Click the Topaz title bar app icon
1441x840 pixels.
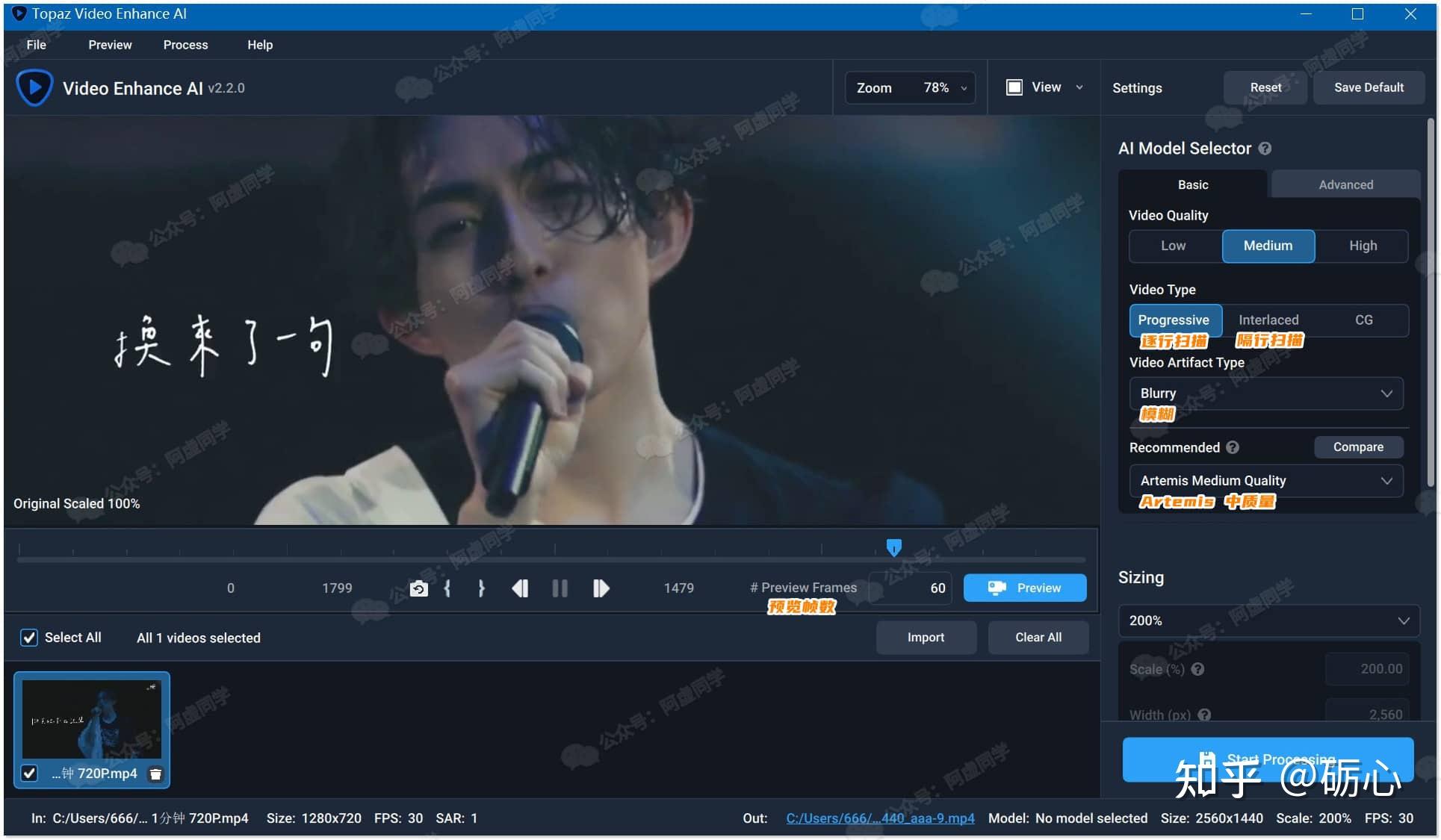click(x=19, y=13)
